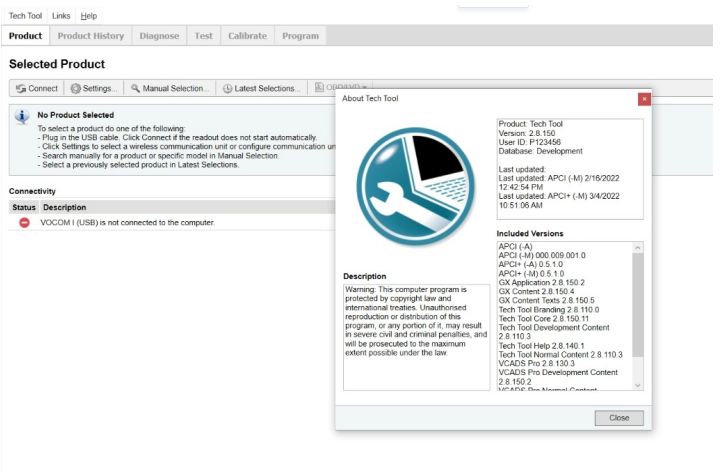Select 'APCI+ (-A) 0.5.1.0' list entry
The height and width of the screenshot is (473, 722).
pos(530,264)
